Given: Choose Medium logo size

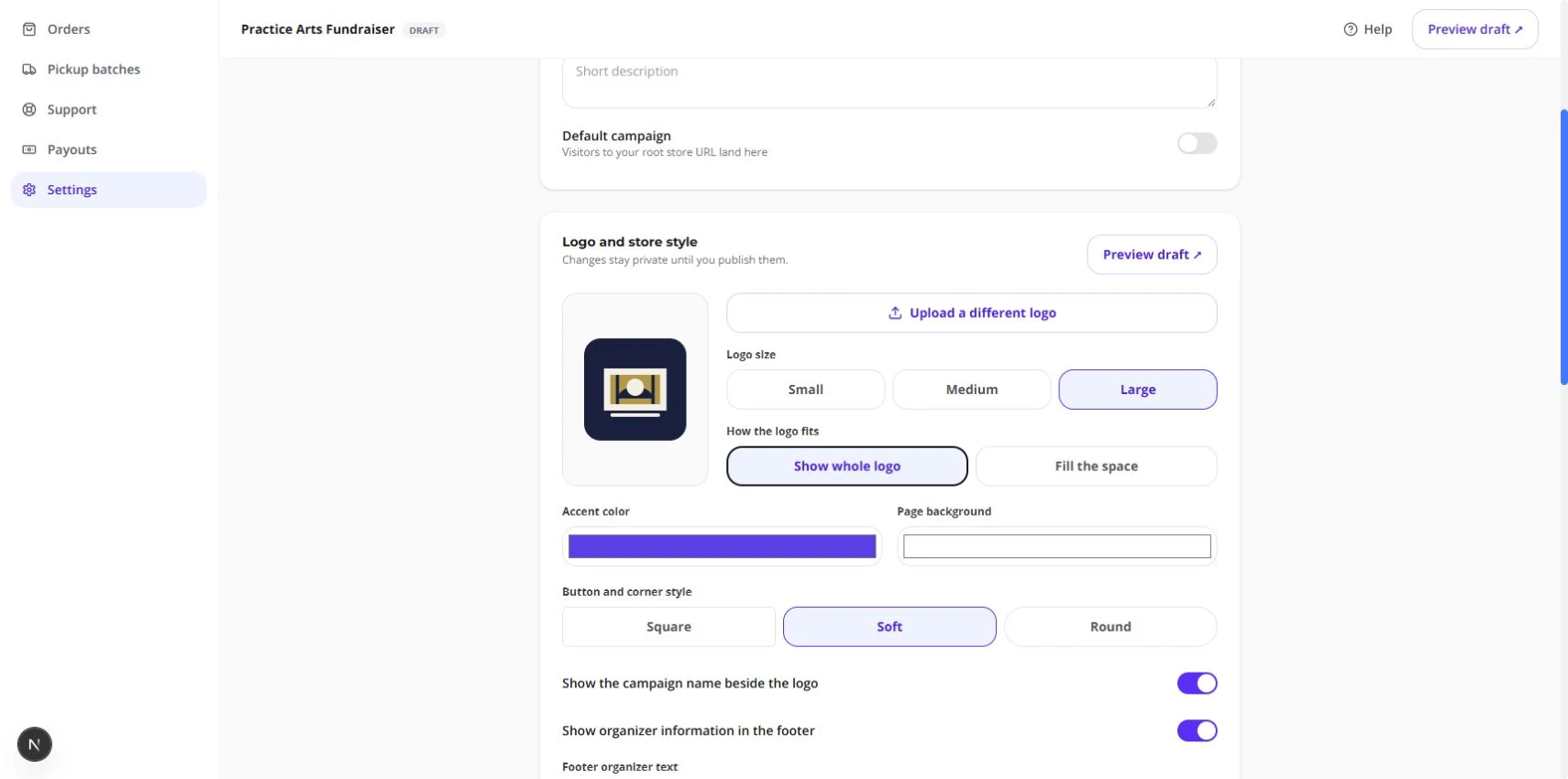Looking at the screenshot, I should tap(971, 389).
